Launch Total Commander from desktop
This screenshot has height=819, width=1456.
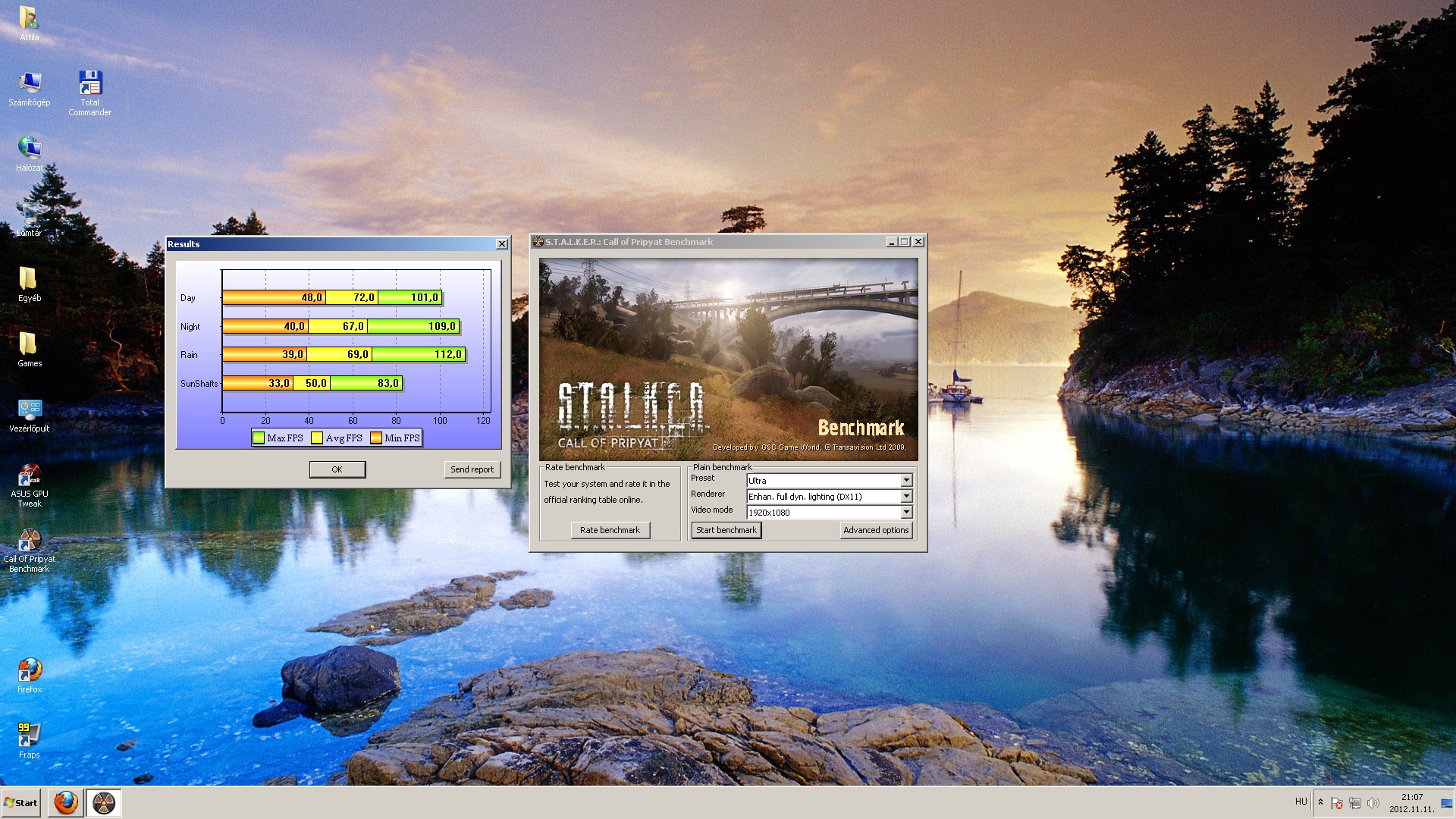(89, 93)
